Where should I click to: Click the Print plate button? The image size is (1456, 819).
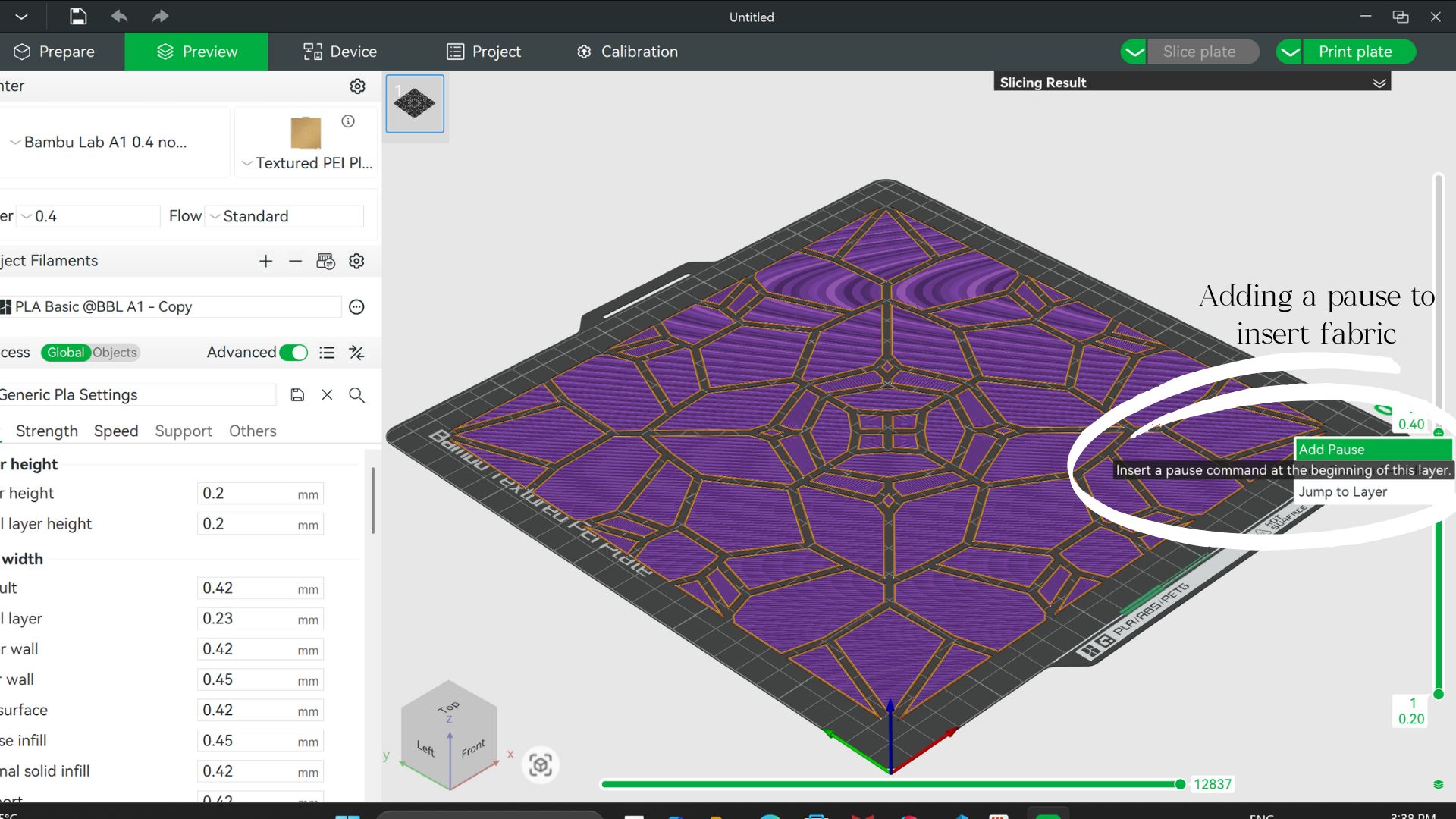(x=1355, y=52)
